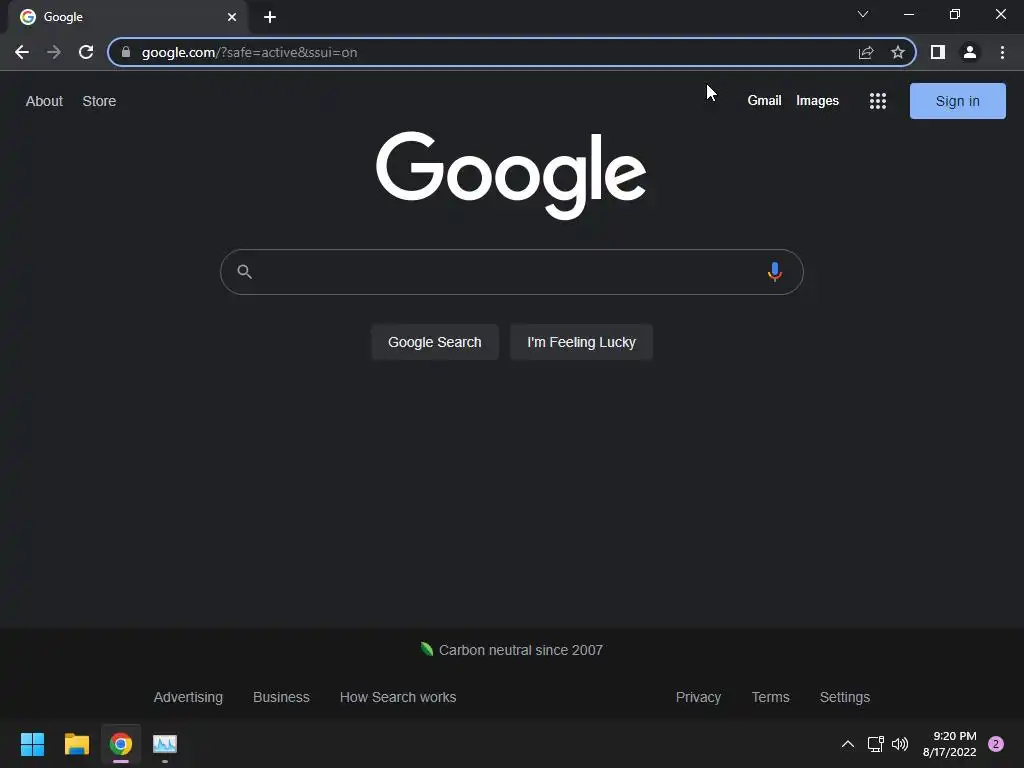
Task: Open a new tab with plus button
Action: click(x=270, y=17)
